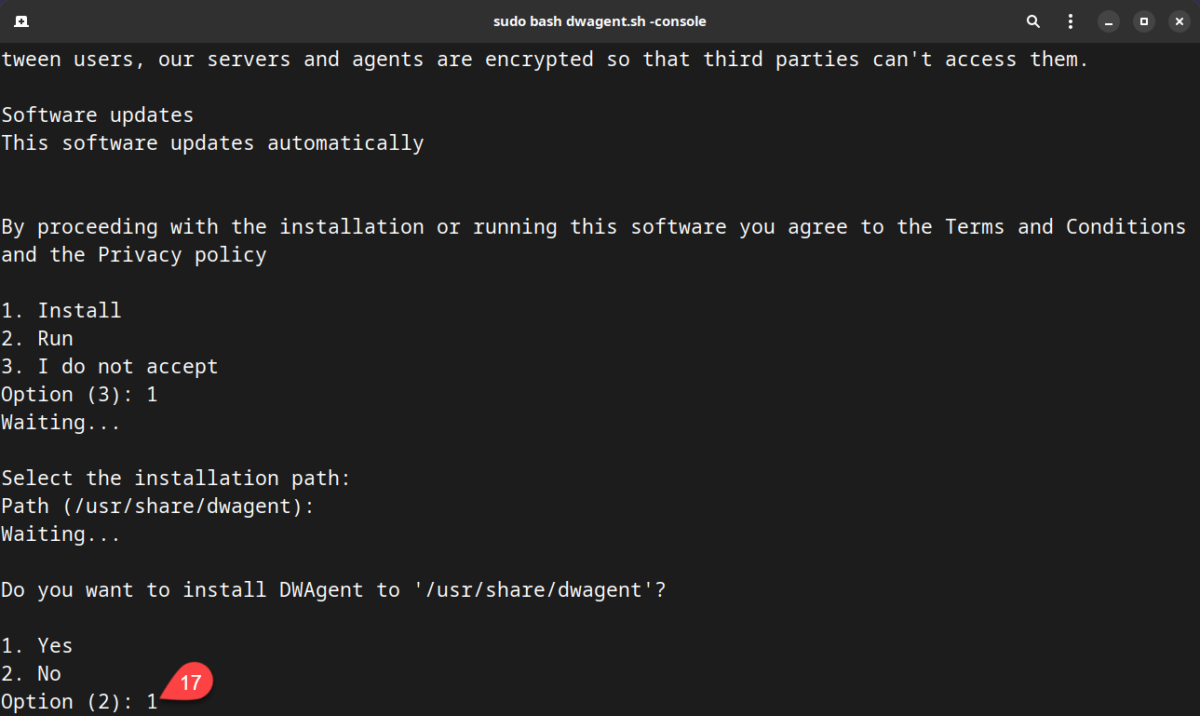
Task: Click the maximize window icon
Action: click(x=1143, y=20)
